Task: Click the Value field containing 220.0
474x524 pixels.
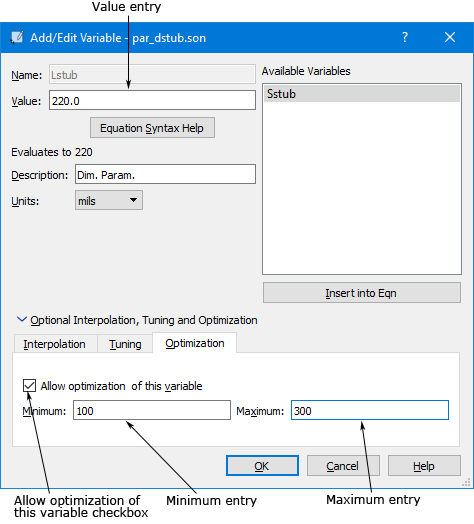Action: (x=152, y=100)
